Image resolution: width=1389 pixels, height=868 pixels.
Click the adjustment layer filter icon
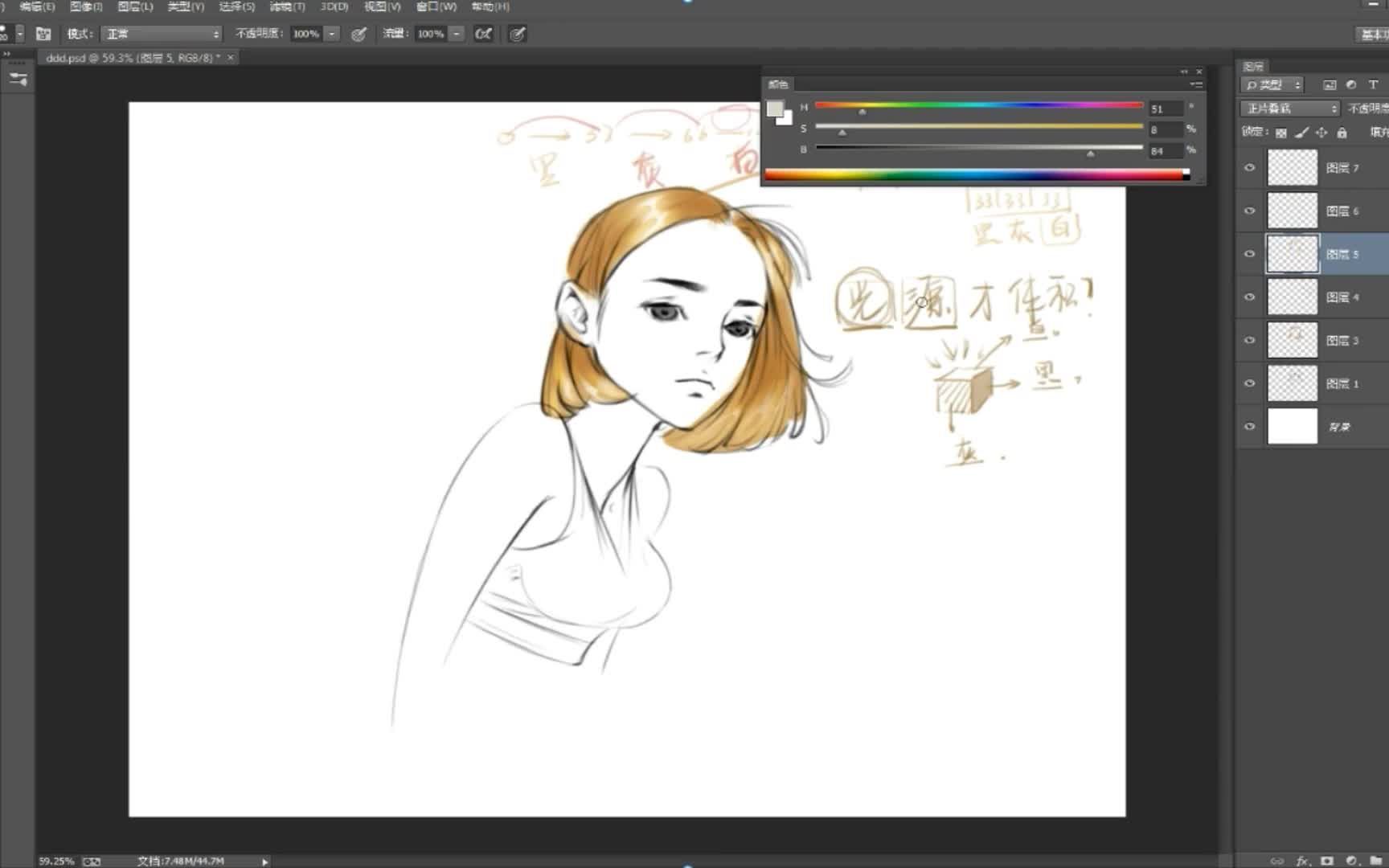coord(1351,84)
